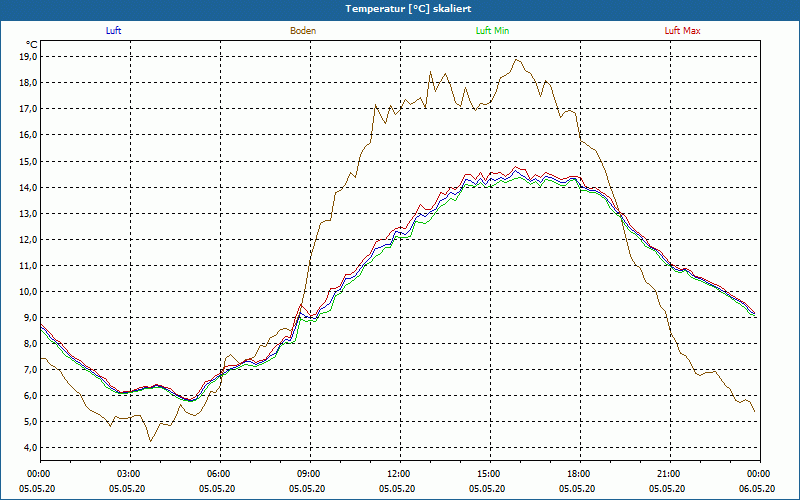Image resolution: width=800 pixels, height=500 pixels.
Task: Select the brown 'Boden' legend label
Action: click(x=303, y=31)
